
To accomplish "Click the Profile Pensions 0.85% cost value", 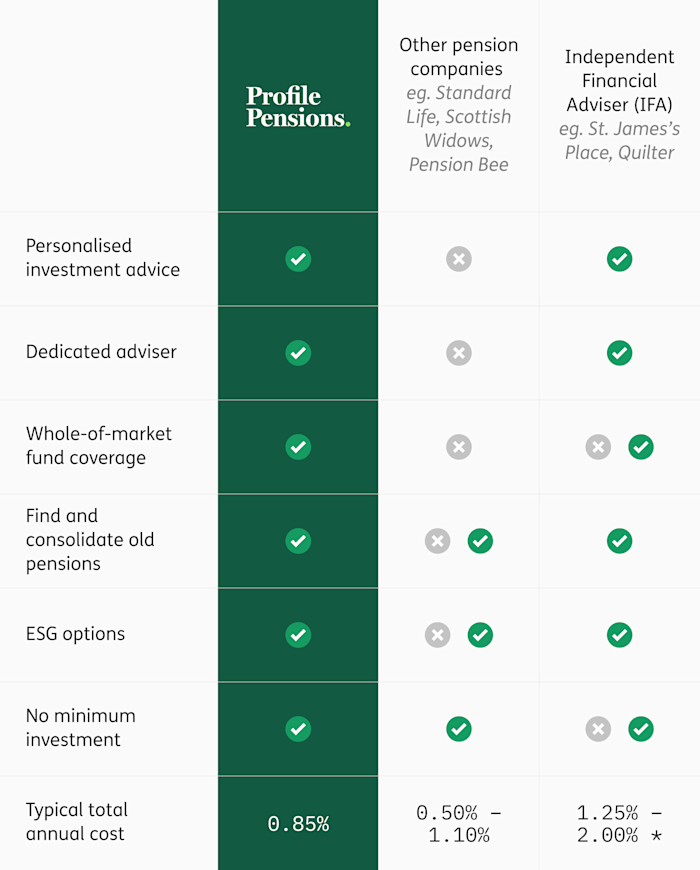I will [298, 824].
